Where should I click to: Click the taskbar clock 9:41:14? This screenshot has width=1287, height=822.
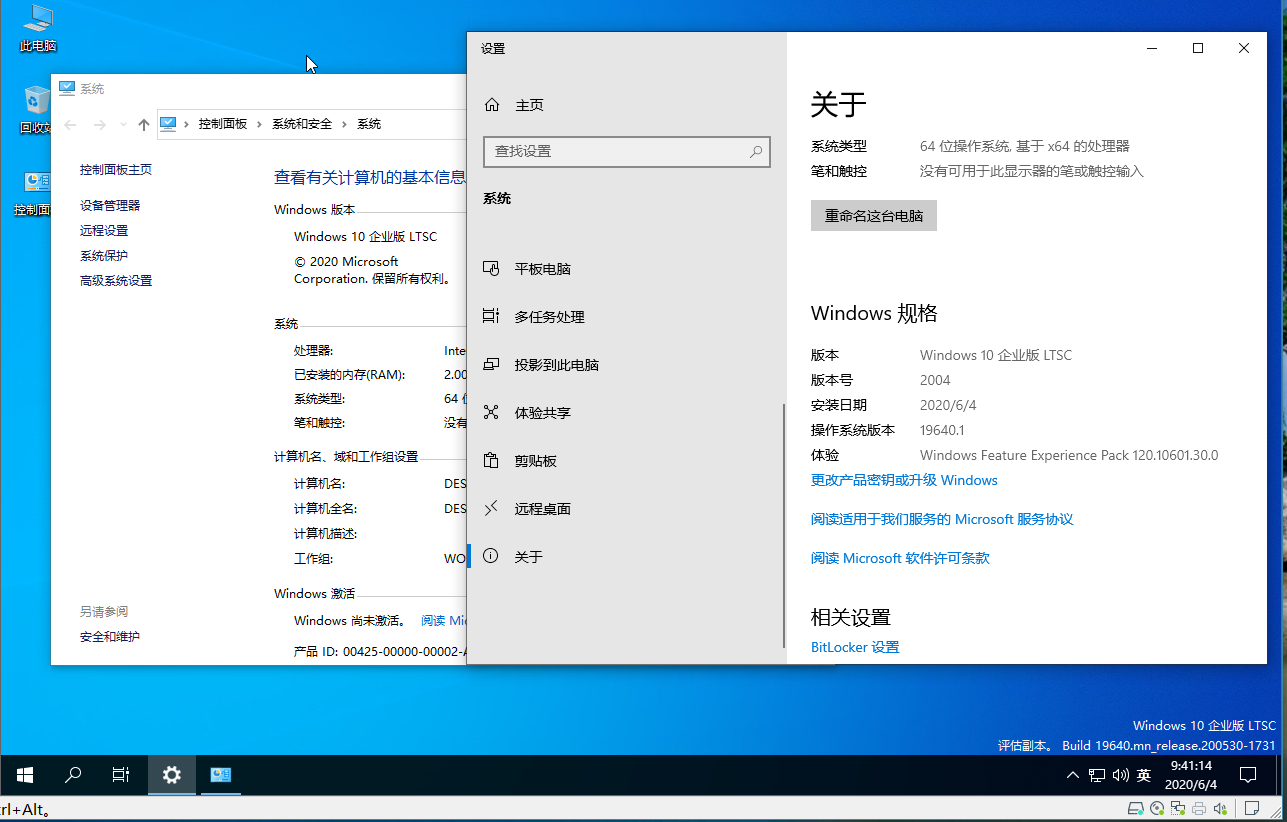(x=1191, y=775)
